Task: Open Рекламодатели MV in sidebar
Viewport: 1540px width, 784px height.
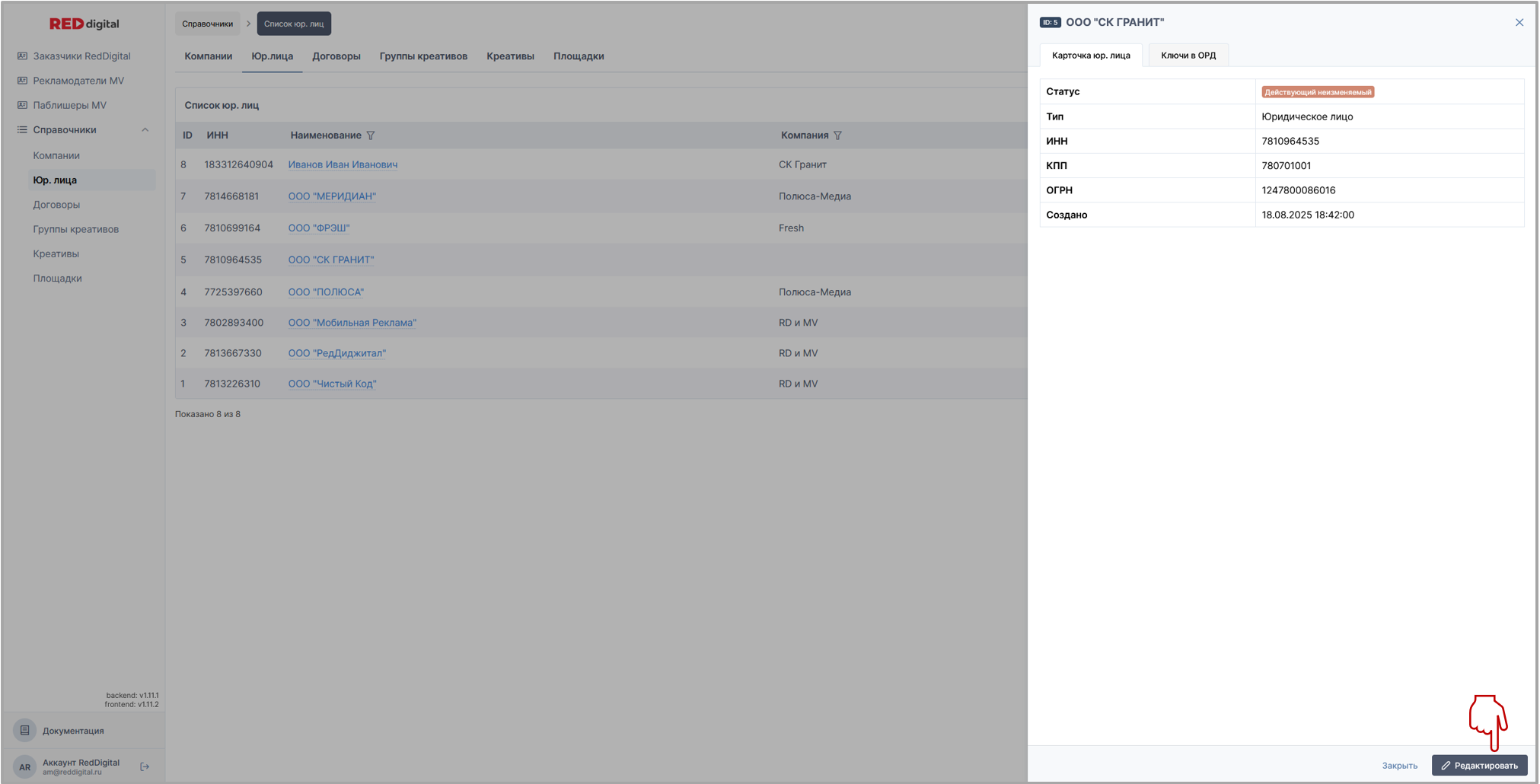Action: pos(78,81)
